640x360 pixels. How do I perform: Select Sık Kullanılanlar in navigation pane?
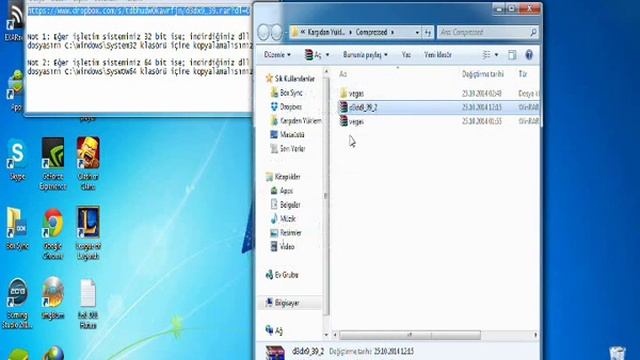tap(291, 78)
